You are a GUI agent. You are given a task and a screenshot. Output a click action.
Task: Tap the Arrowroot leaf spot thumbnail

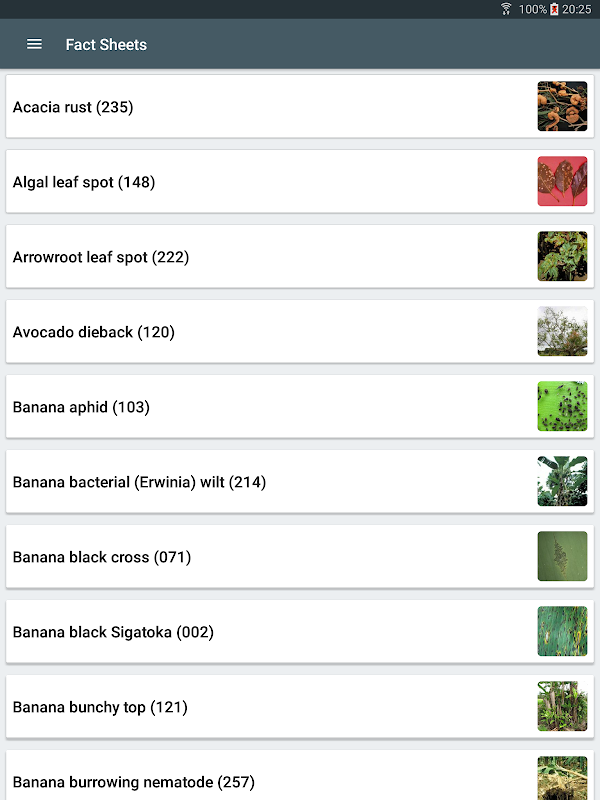point(562,256)
